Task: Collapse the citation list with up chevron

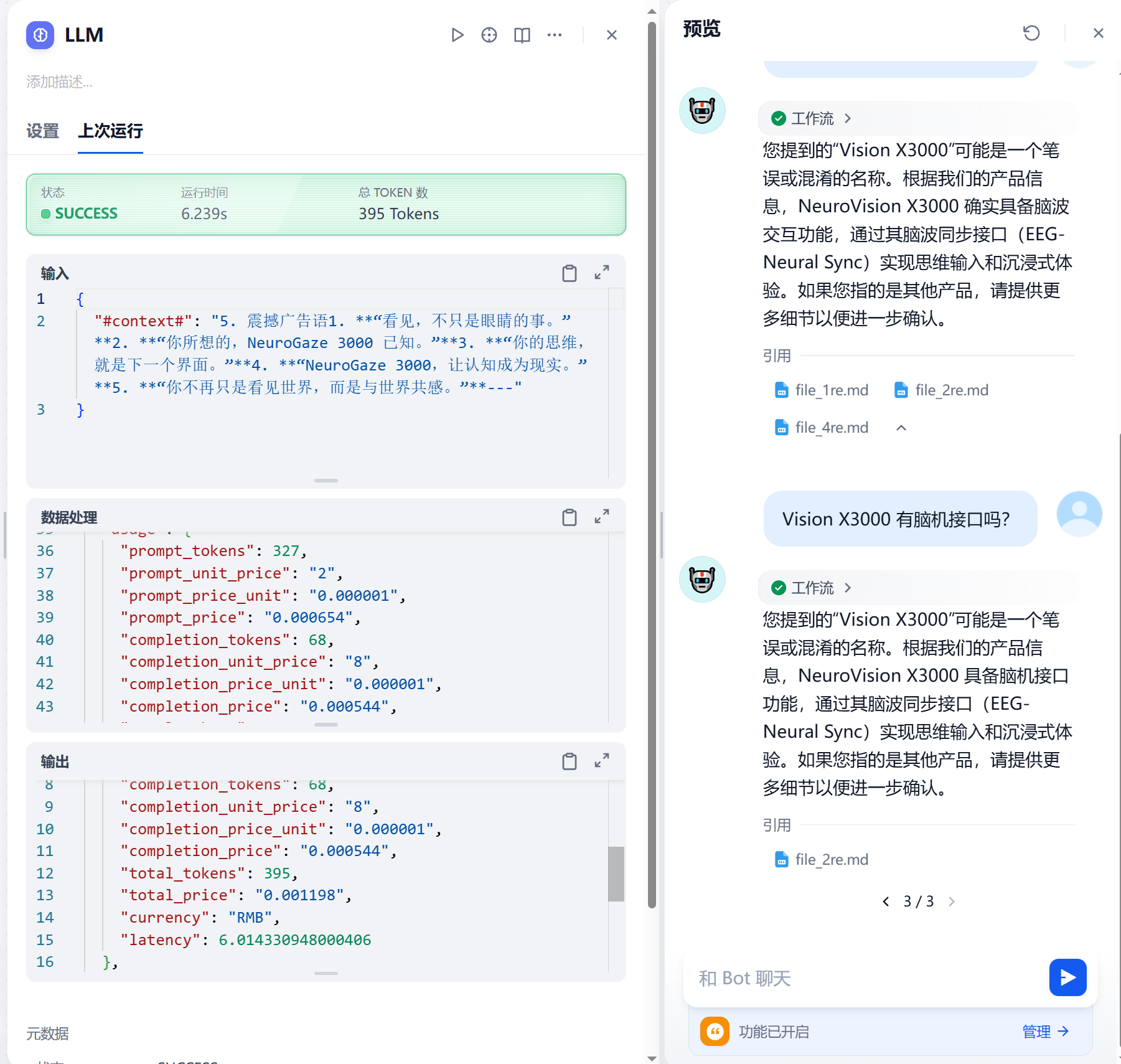Action: click(901, 428)
